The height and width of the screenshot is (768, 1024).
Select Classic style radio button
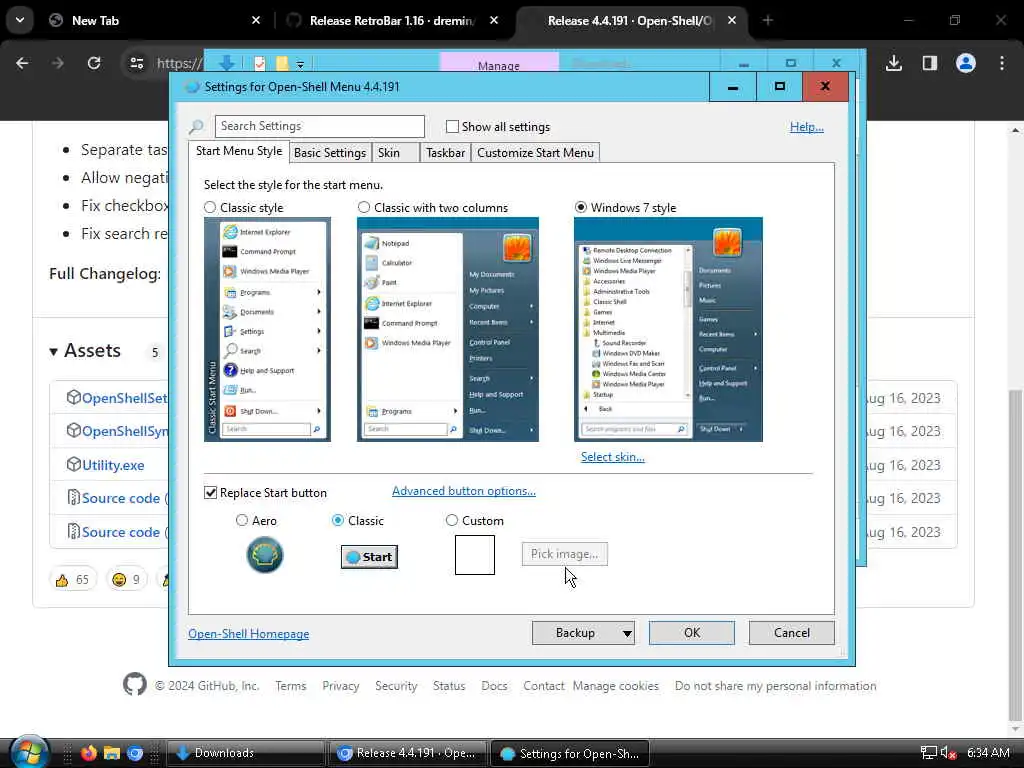210,208
